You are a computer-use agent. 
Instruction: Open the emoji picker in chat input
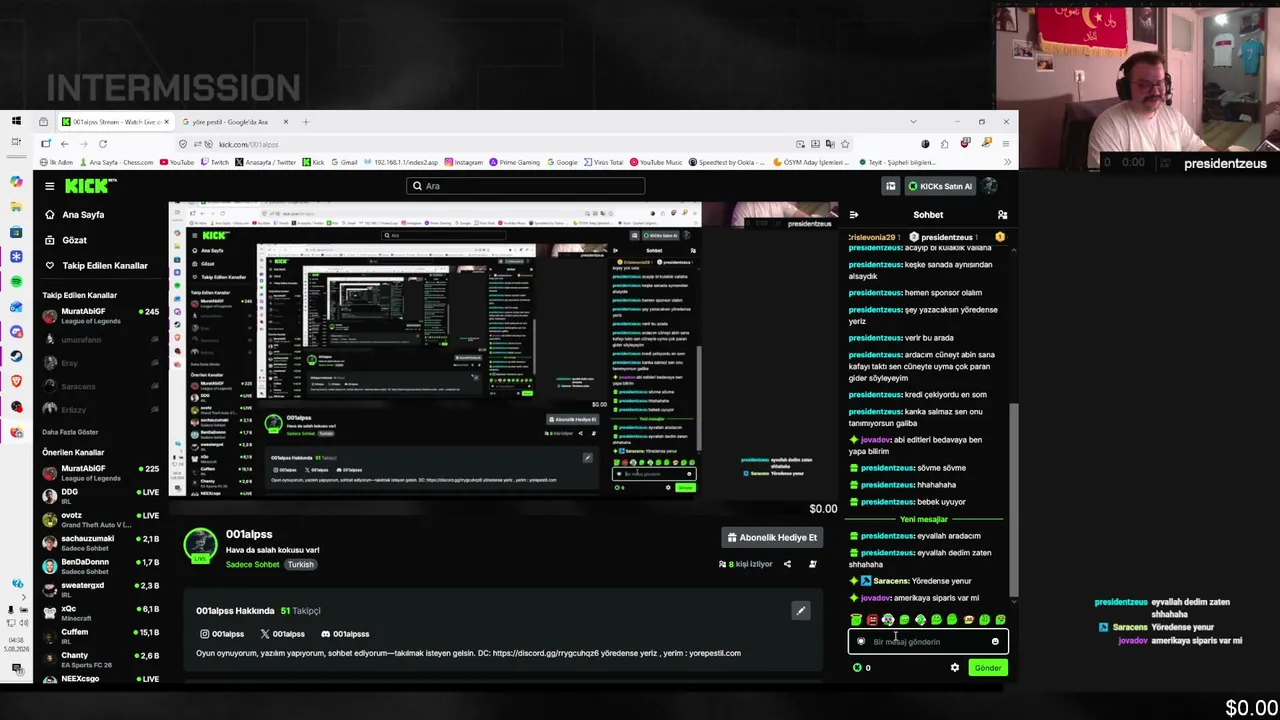[x=995, y=642]
